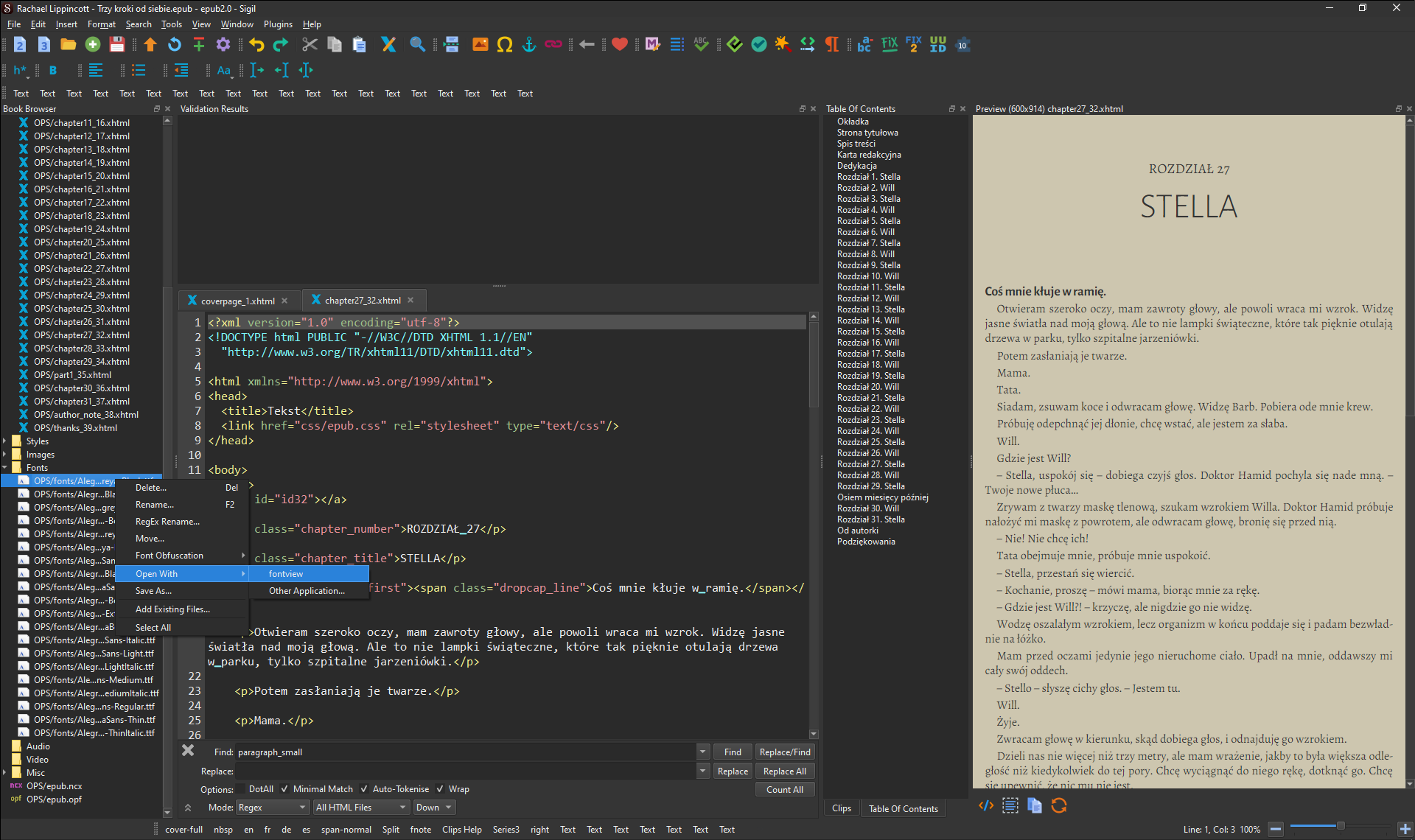The width and height of the screenshot is (1415, 840).
Task: Click the anchor Insert ID icon
Action: (528, 45)
